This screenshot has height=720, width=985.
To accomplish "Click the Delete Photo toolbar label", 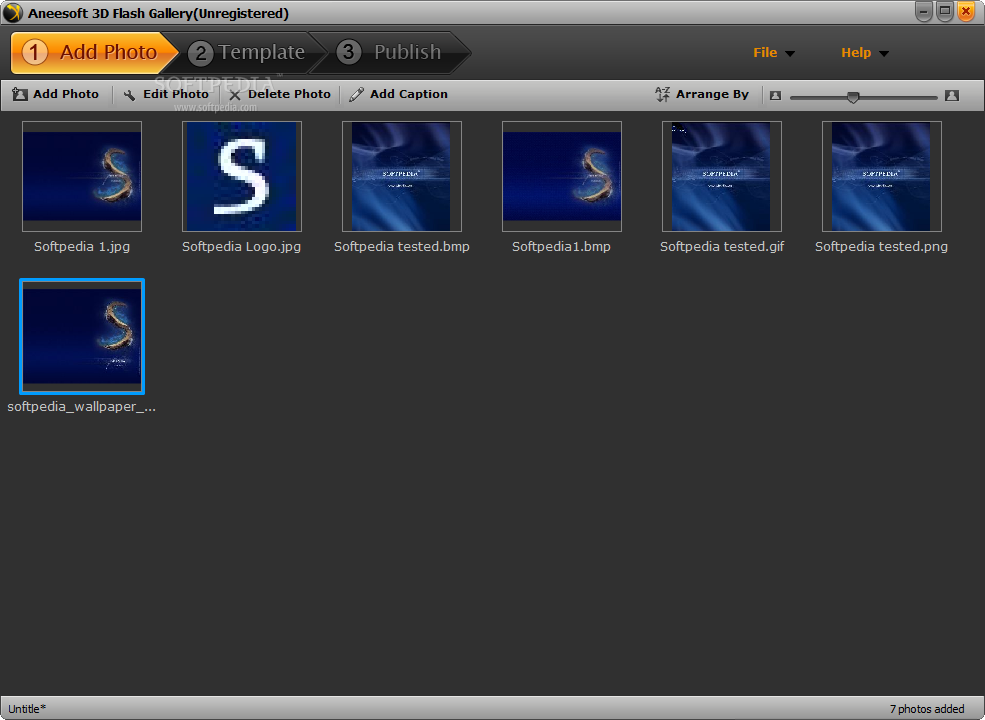I will [289, 94].
